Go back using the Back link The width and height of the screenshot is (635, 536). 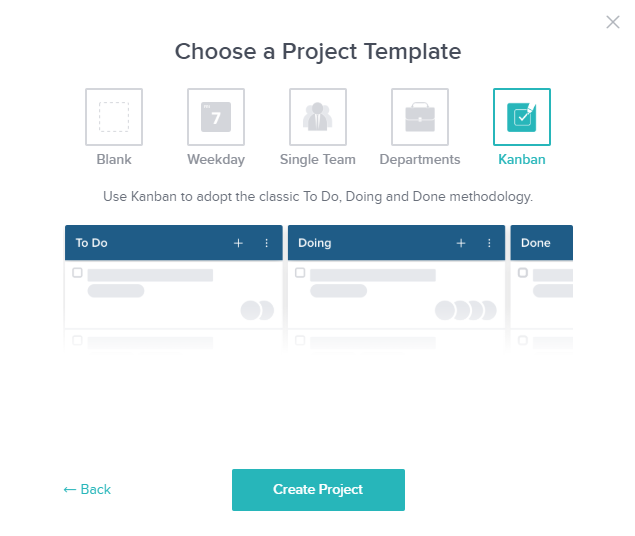tap(87, 490)
